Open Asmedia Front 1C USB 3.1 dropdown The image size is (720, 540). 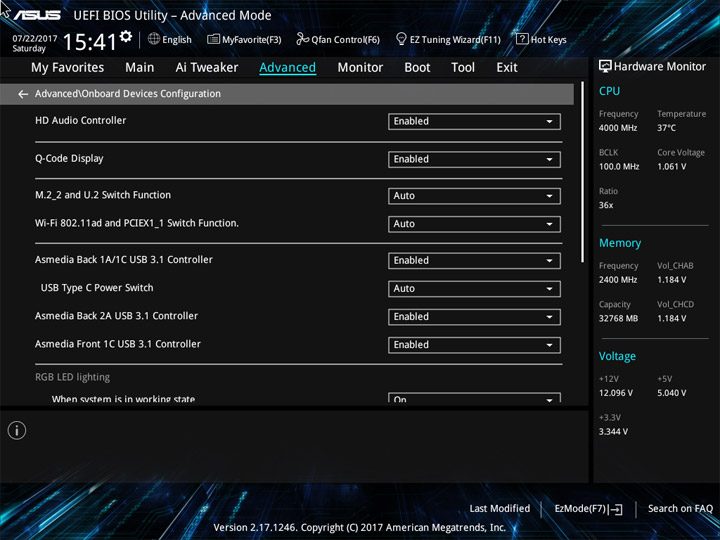click(474, 345)
